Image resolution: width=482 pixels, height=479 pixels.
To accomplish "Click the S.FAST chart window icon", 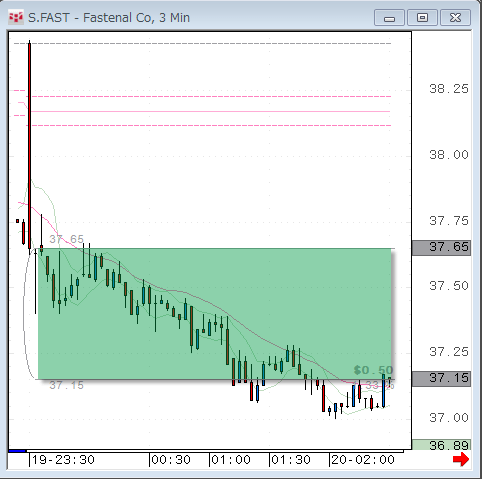I will 16,18.
